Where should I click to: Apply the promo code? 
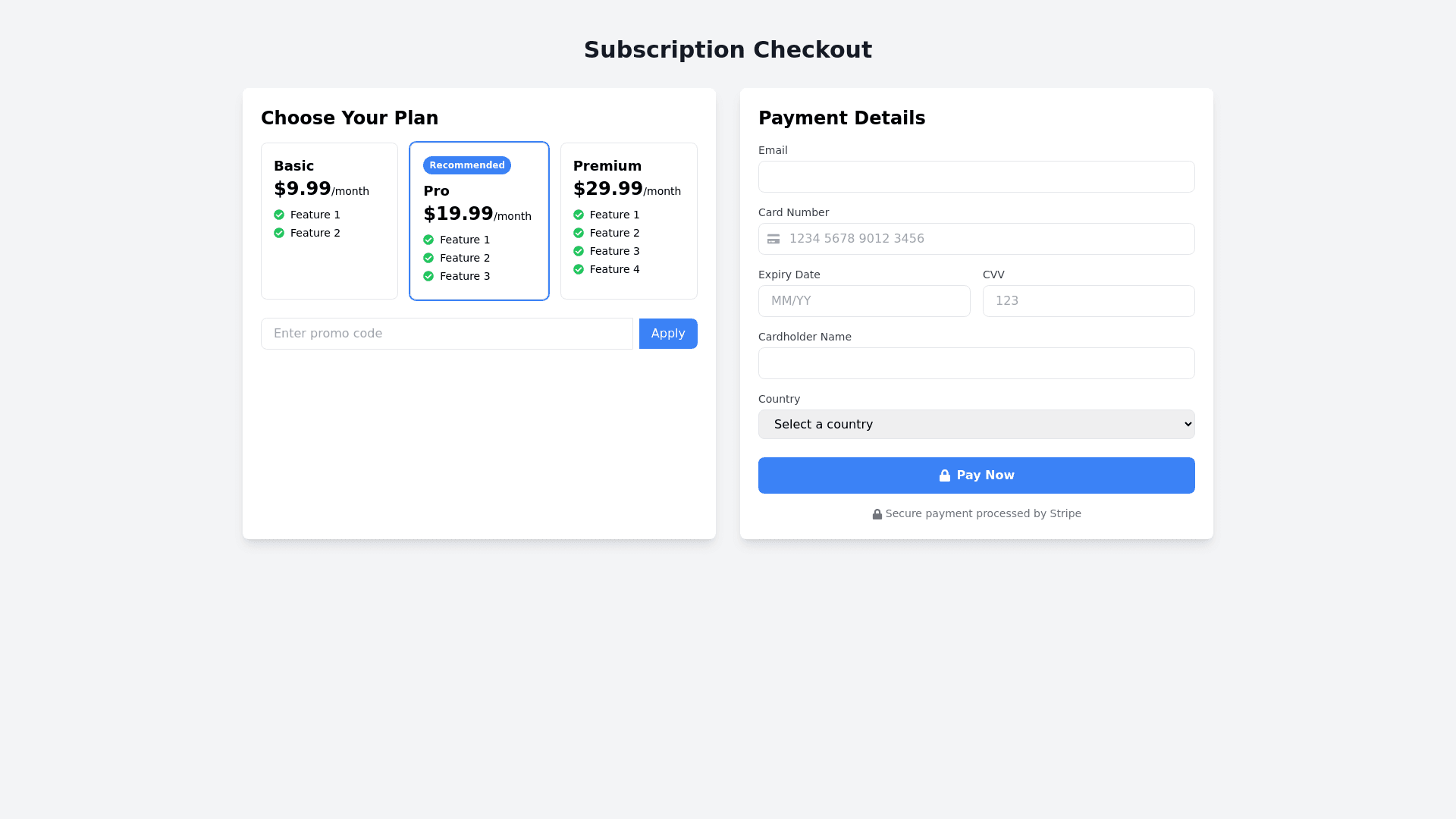[668, 334]
